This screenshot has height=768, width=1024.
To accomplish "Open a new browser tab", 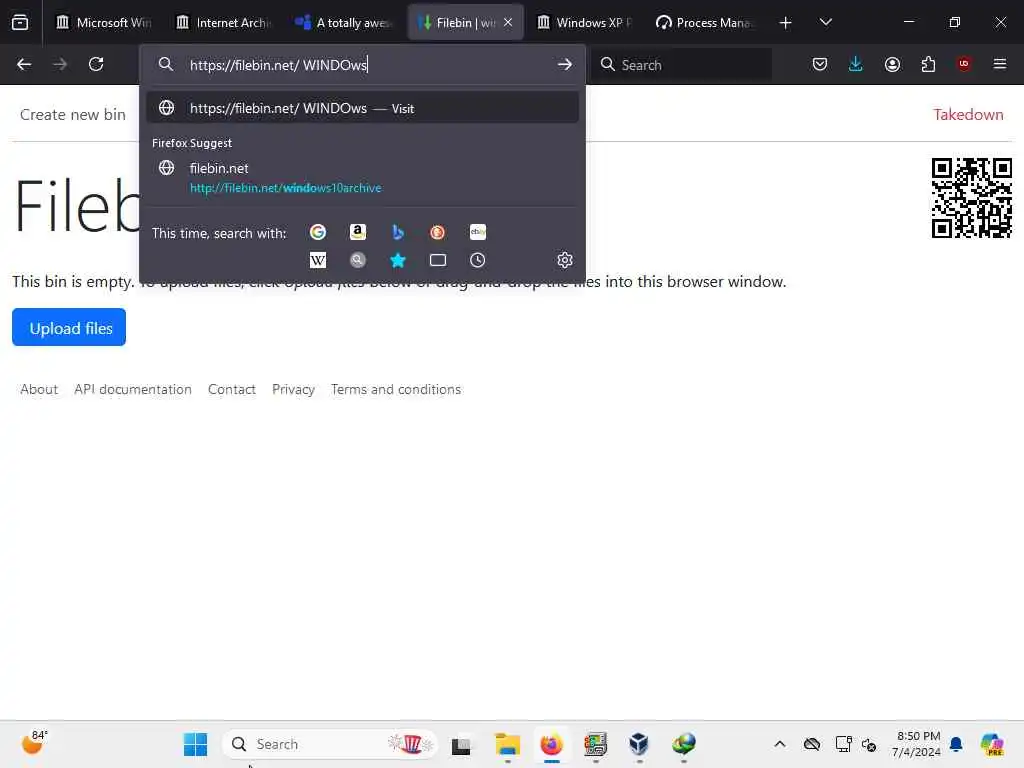I will tap(786, 23).
